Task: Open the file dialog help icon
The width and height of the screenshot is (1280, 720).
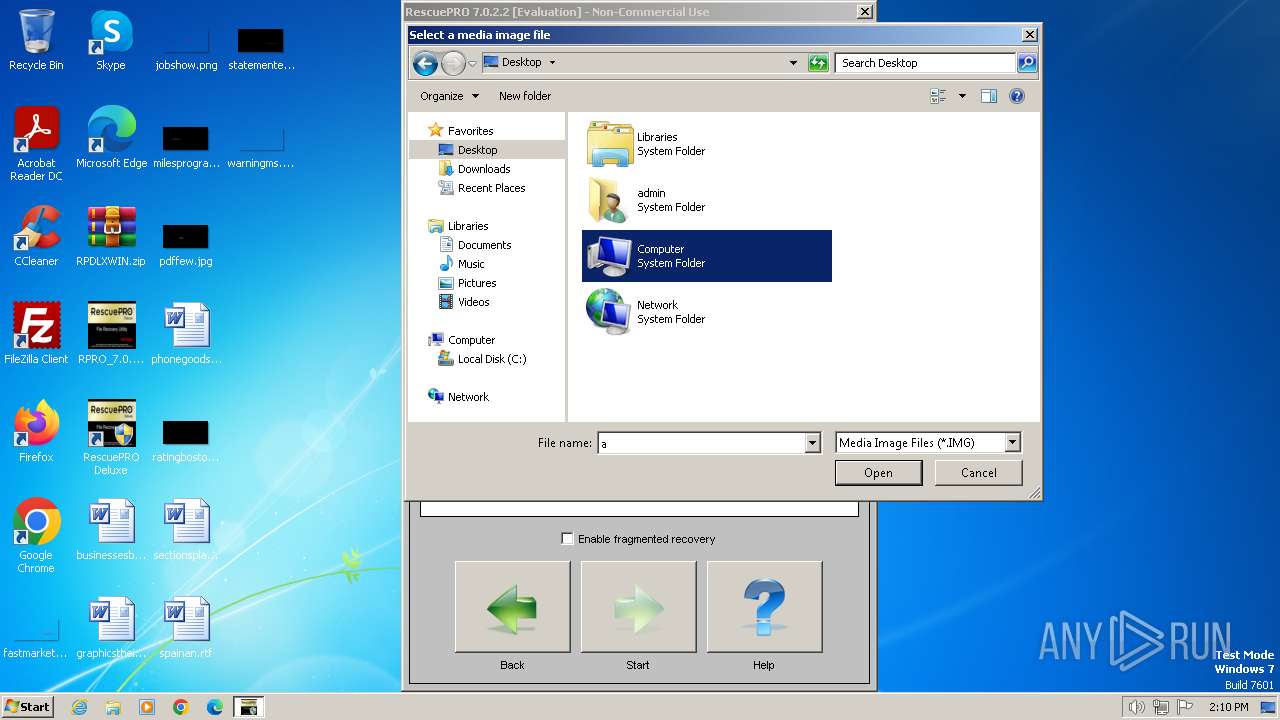Action: (1017, 96)
